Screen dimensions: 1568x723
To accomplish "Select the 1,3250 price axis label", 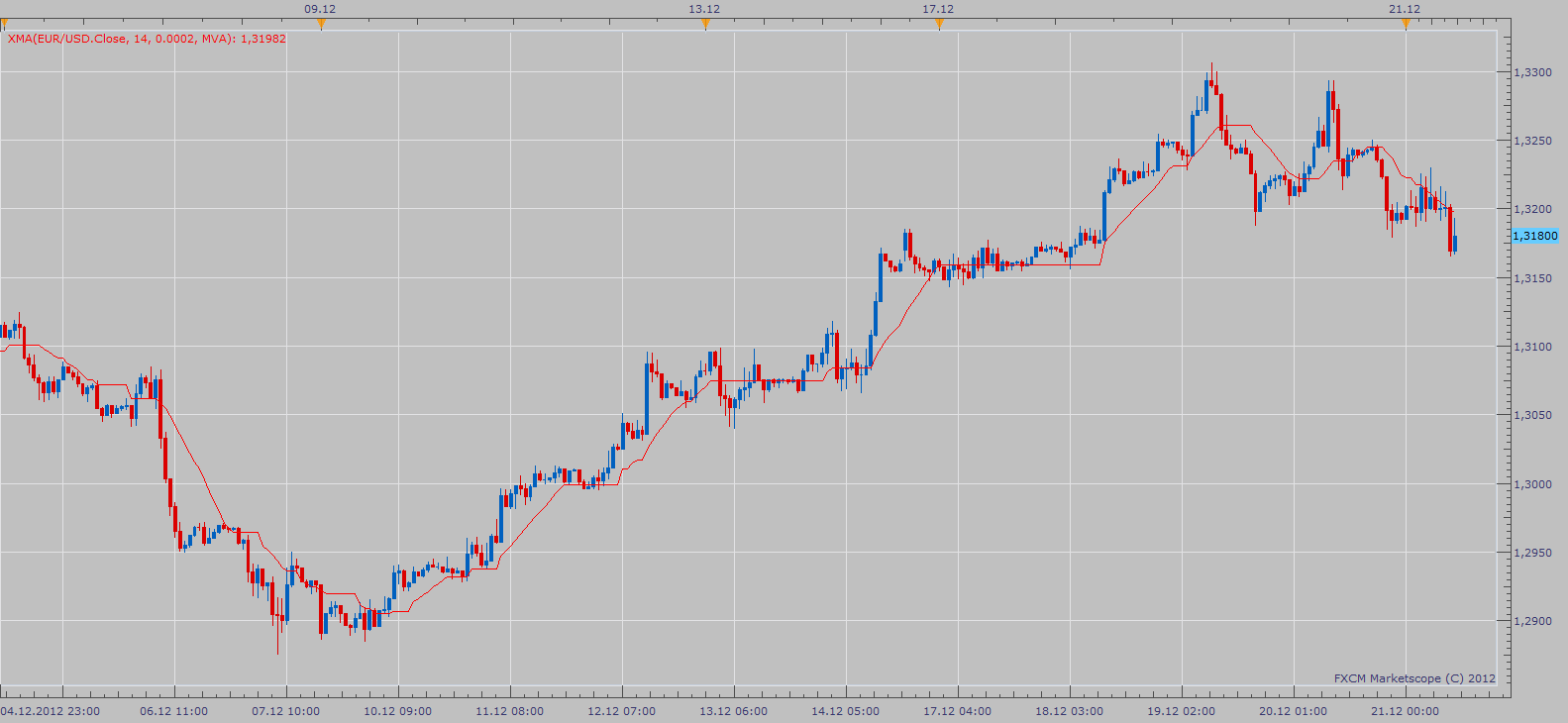I will 1532,141.
